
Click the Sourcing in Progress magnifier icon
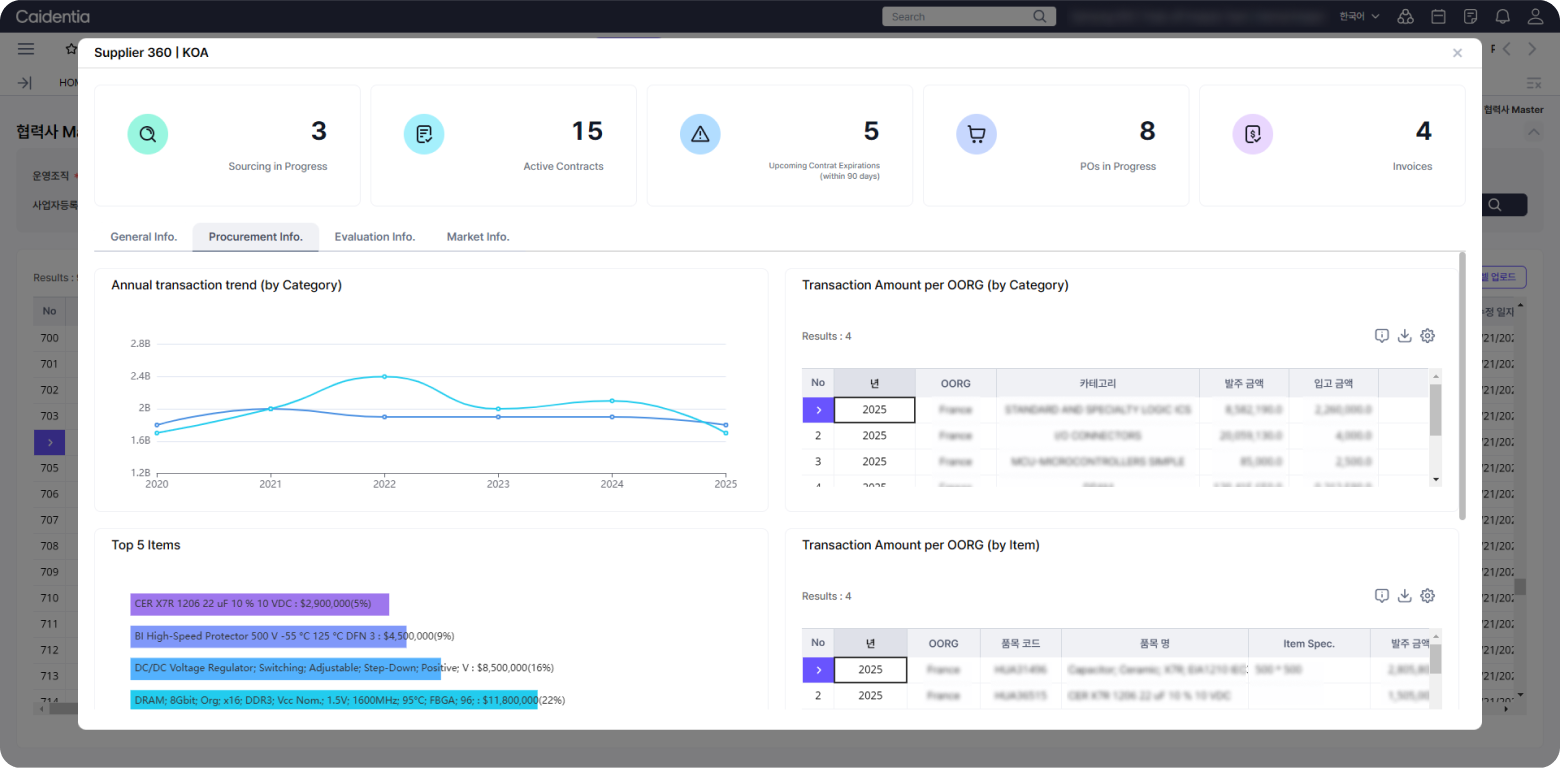tap(148, 134)
